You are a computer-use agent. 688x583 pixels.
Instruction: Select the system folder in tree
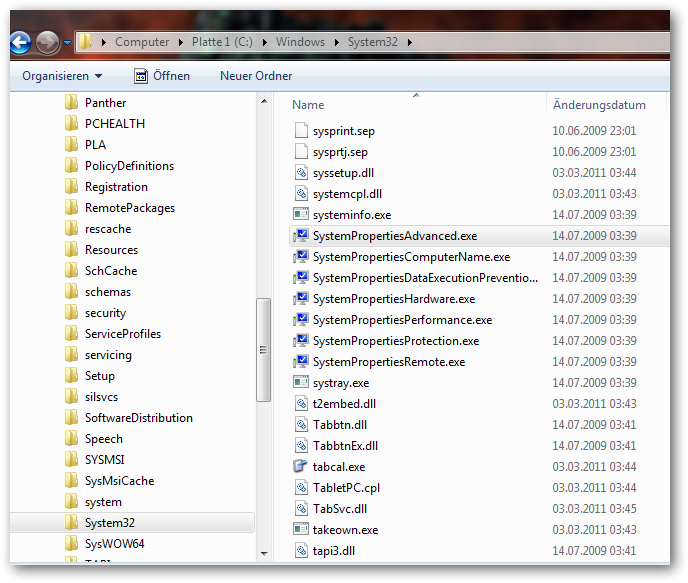pos(103,502)
